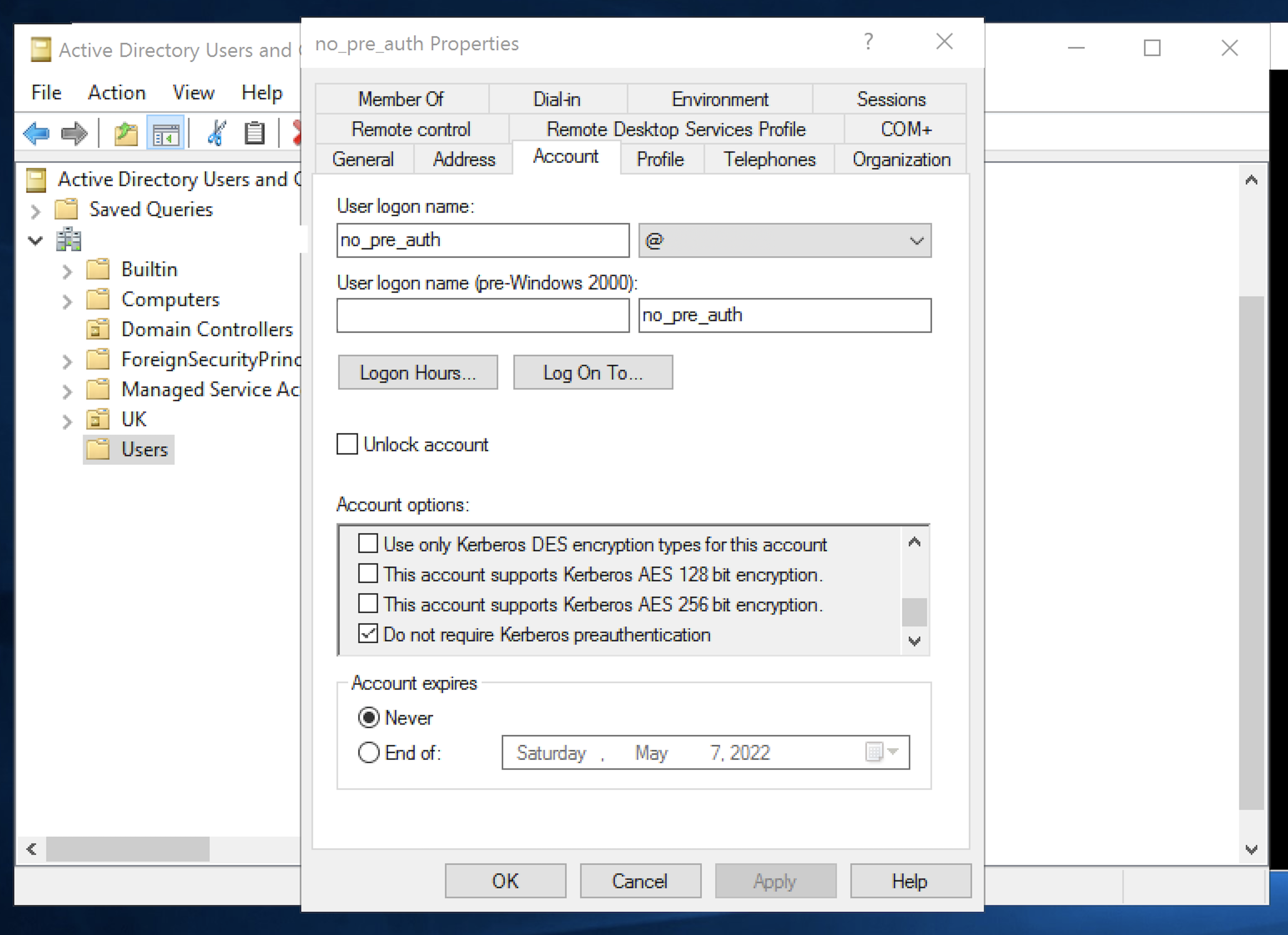Enable Kerberos AES 128 bit encryption support
This screenshot has height=935, width=1288.
click(x=368, y=574)
